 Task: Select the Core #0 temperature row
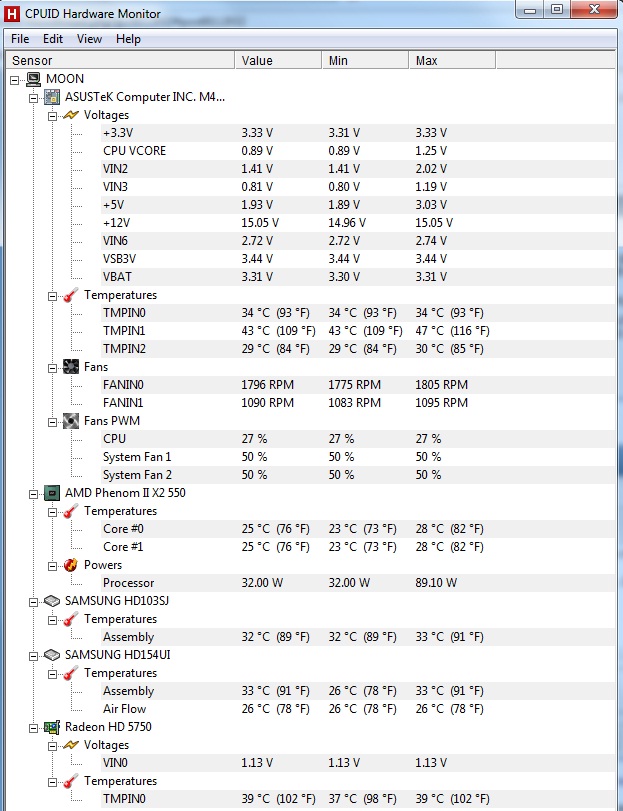pyautogui.click(x=358, y=529)
